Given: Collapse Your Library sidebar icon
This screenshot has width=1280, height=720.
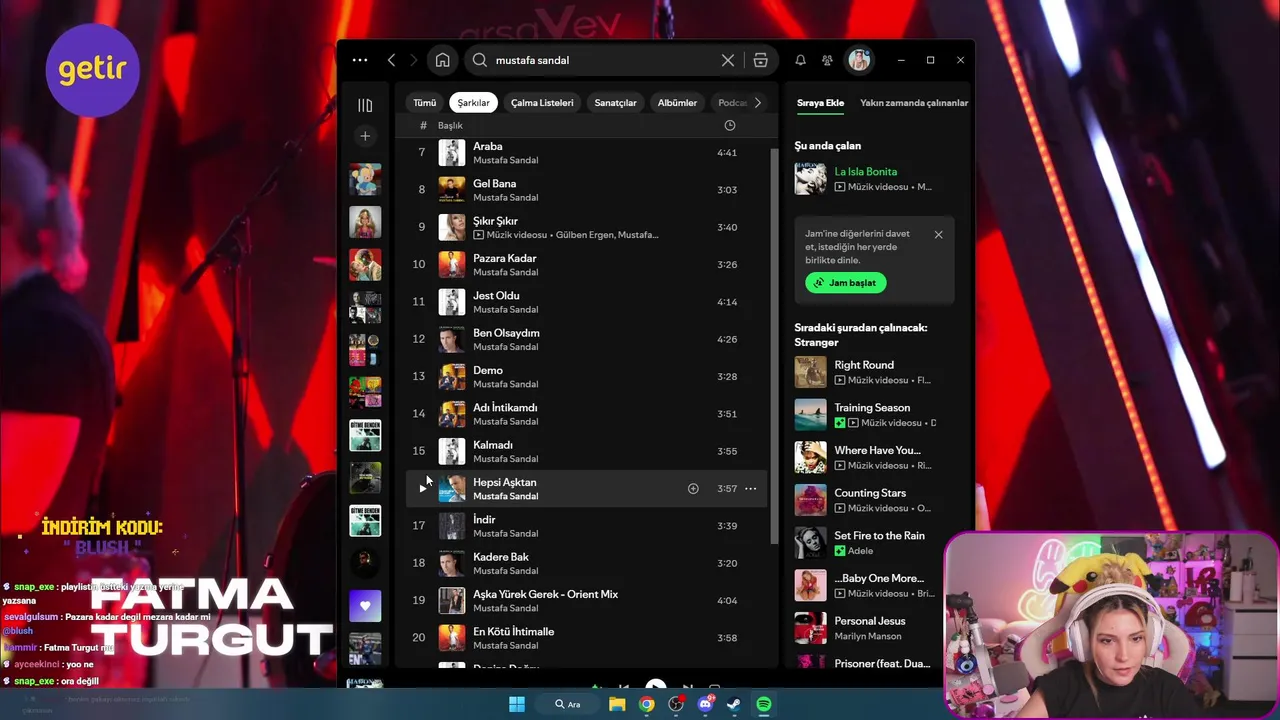Looking at the screenshot, I should [x=365, y=105].
